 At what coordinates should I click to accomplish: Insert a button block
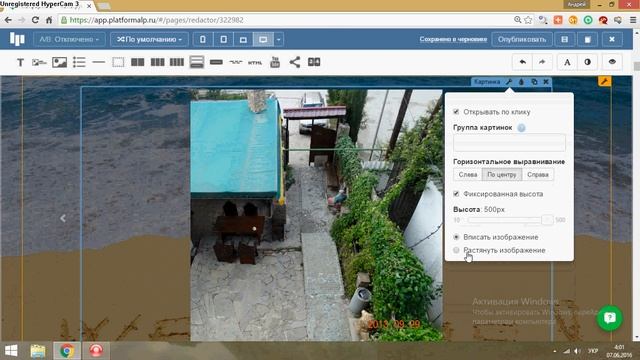(x=216, y=62)
